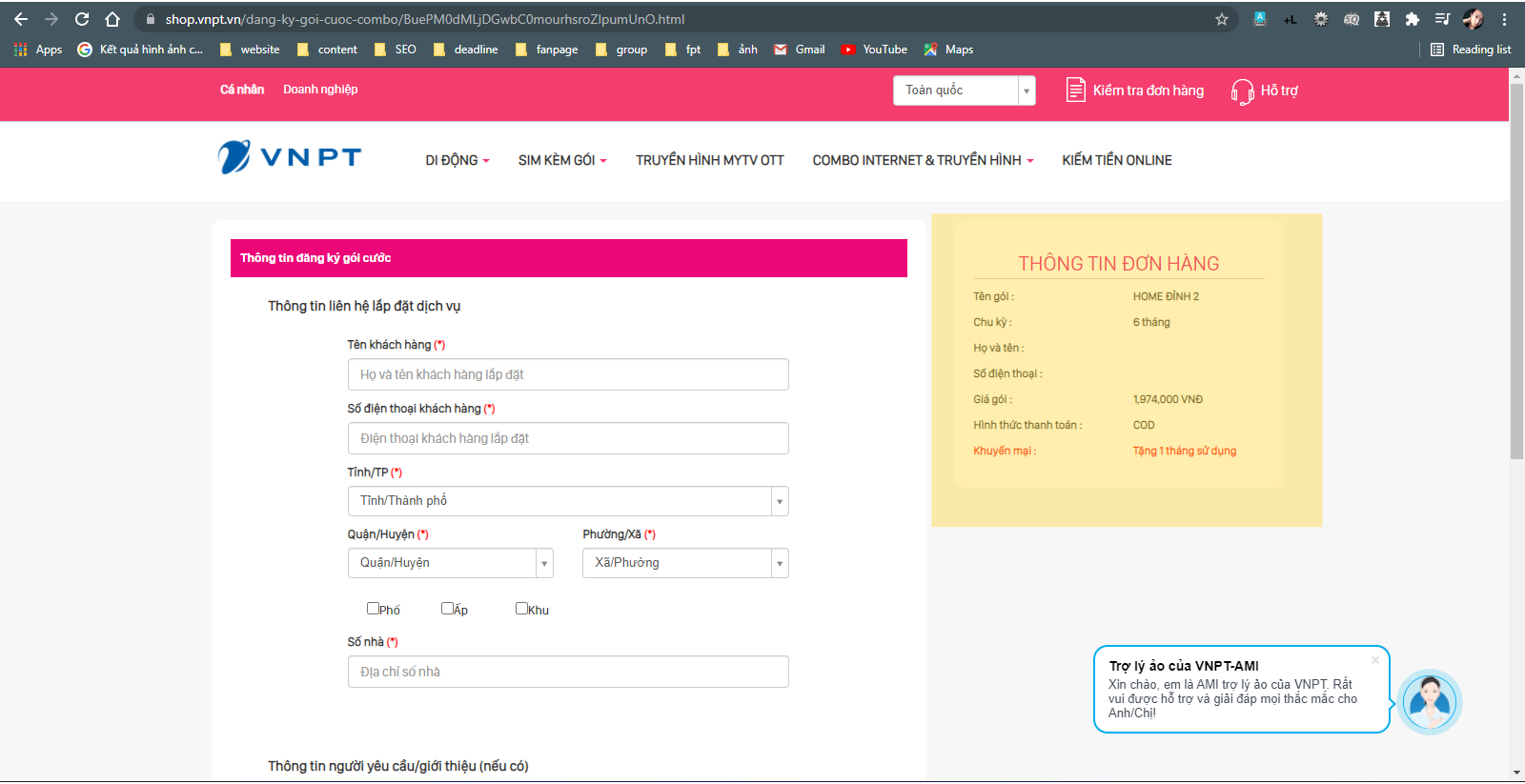The height and width of the screenshot is (784, 1525).
Task: Click the Số nhà address field
Action: click(568, 672)
